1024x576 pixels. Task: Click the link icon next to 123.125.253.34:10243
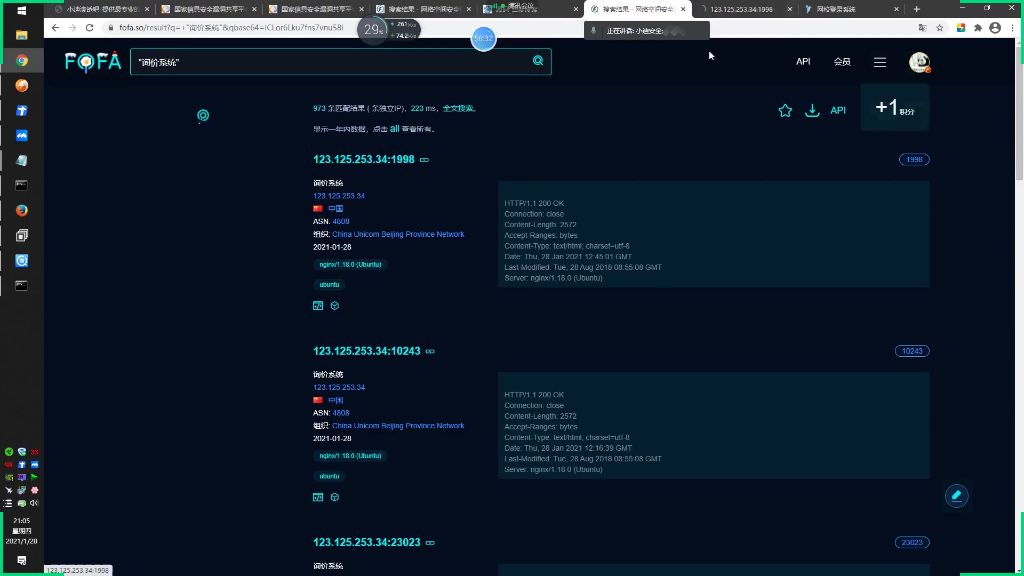click(x=430, y=351)
